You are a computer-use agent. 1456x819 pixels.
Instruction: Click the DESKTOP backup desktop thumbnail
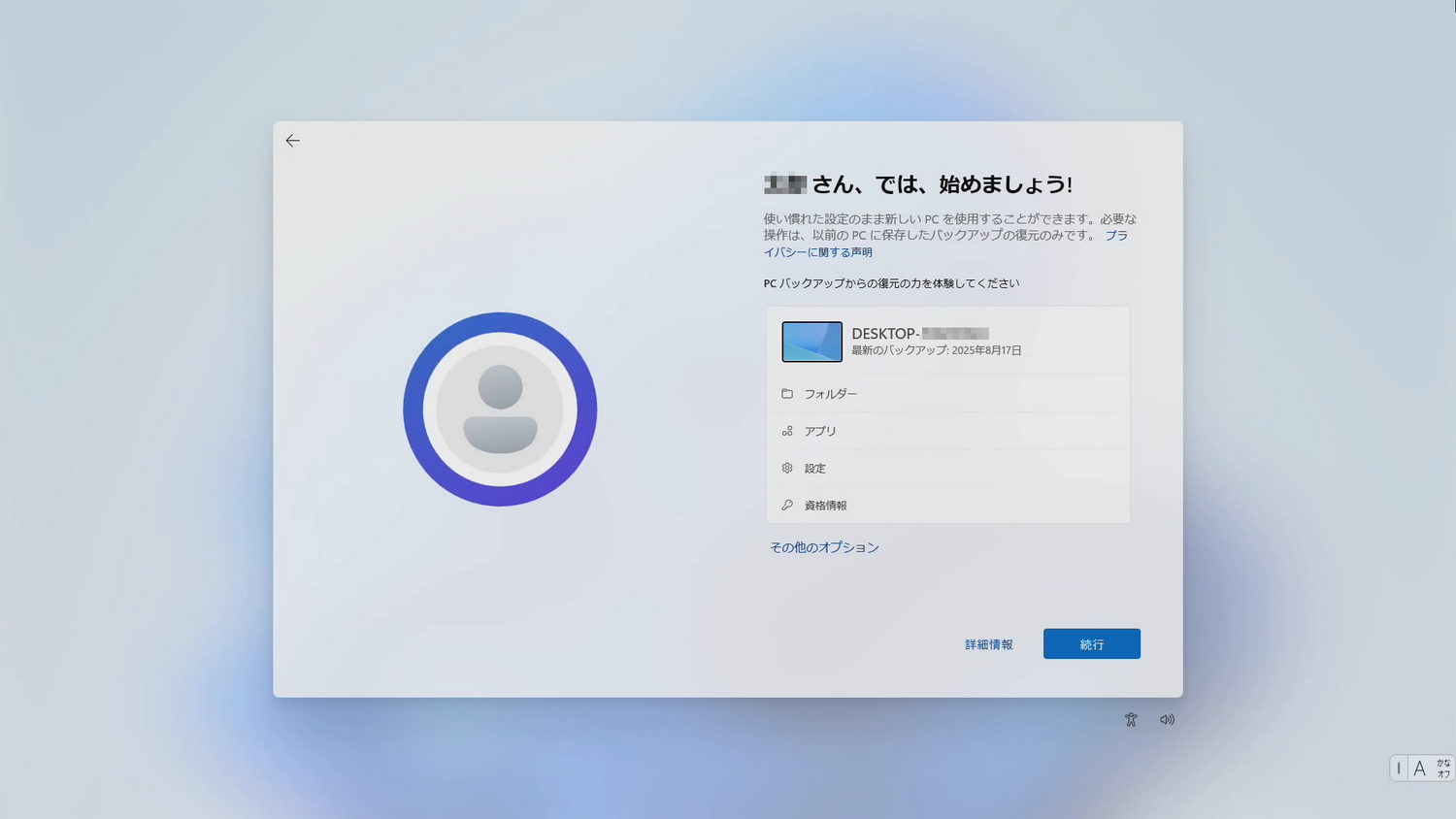(811, 342)
